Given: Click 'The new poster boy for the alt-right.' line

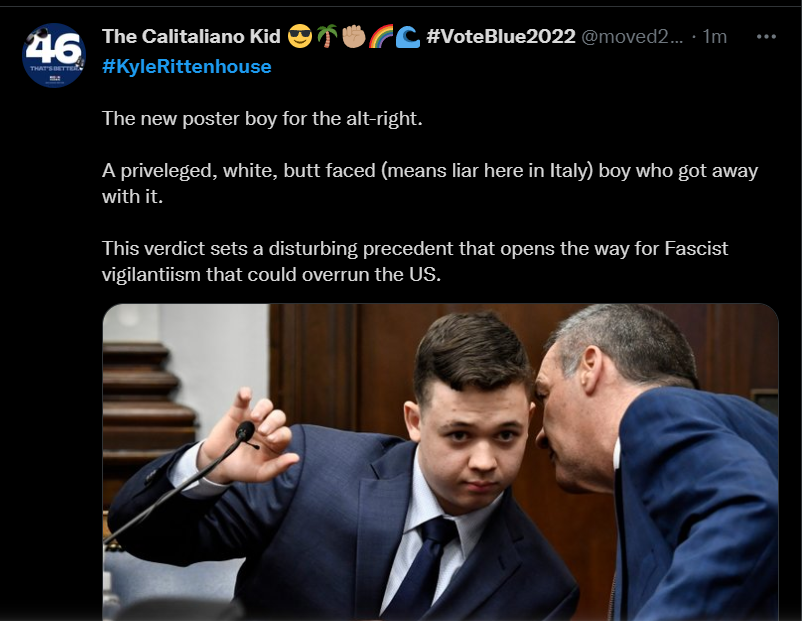Looking at the screenshot, I should coord(262,119).
